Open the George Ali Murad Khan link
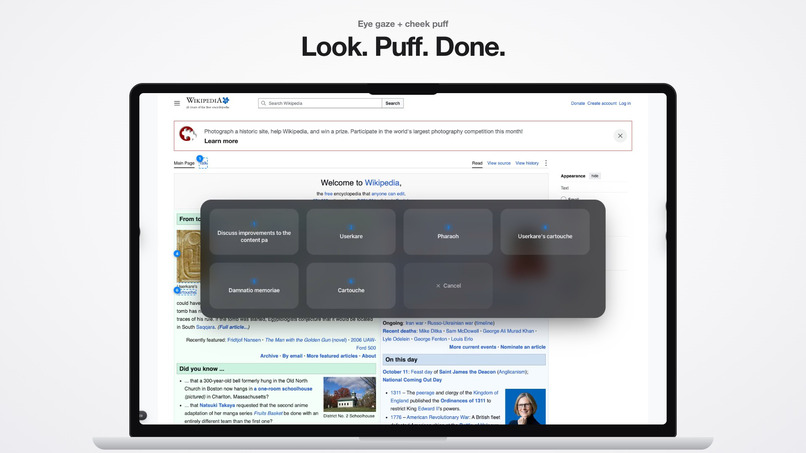Viewport: 806px width, 453px height. [508, 331]
